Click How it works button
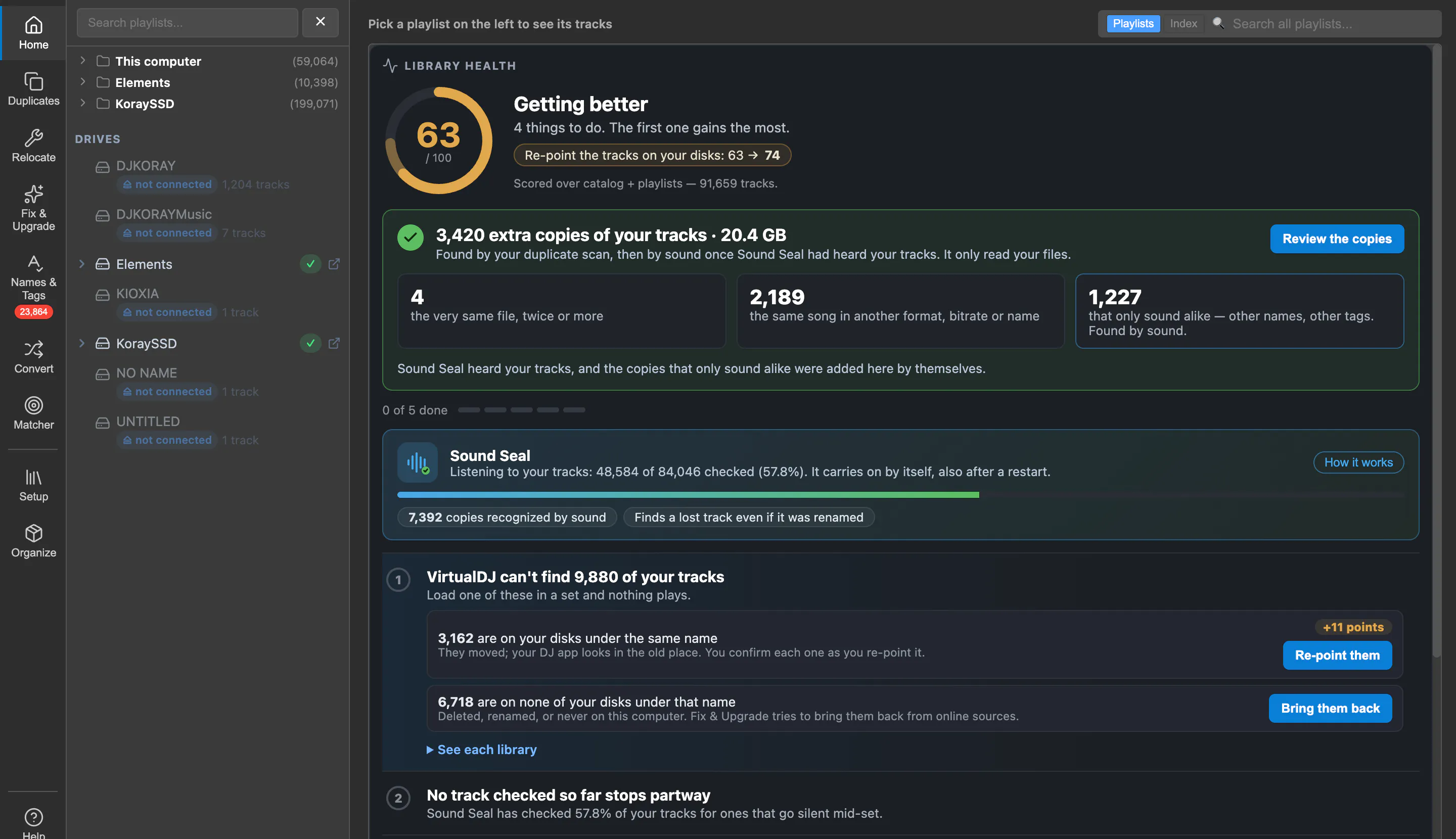 (x=1358, y=462)
